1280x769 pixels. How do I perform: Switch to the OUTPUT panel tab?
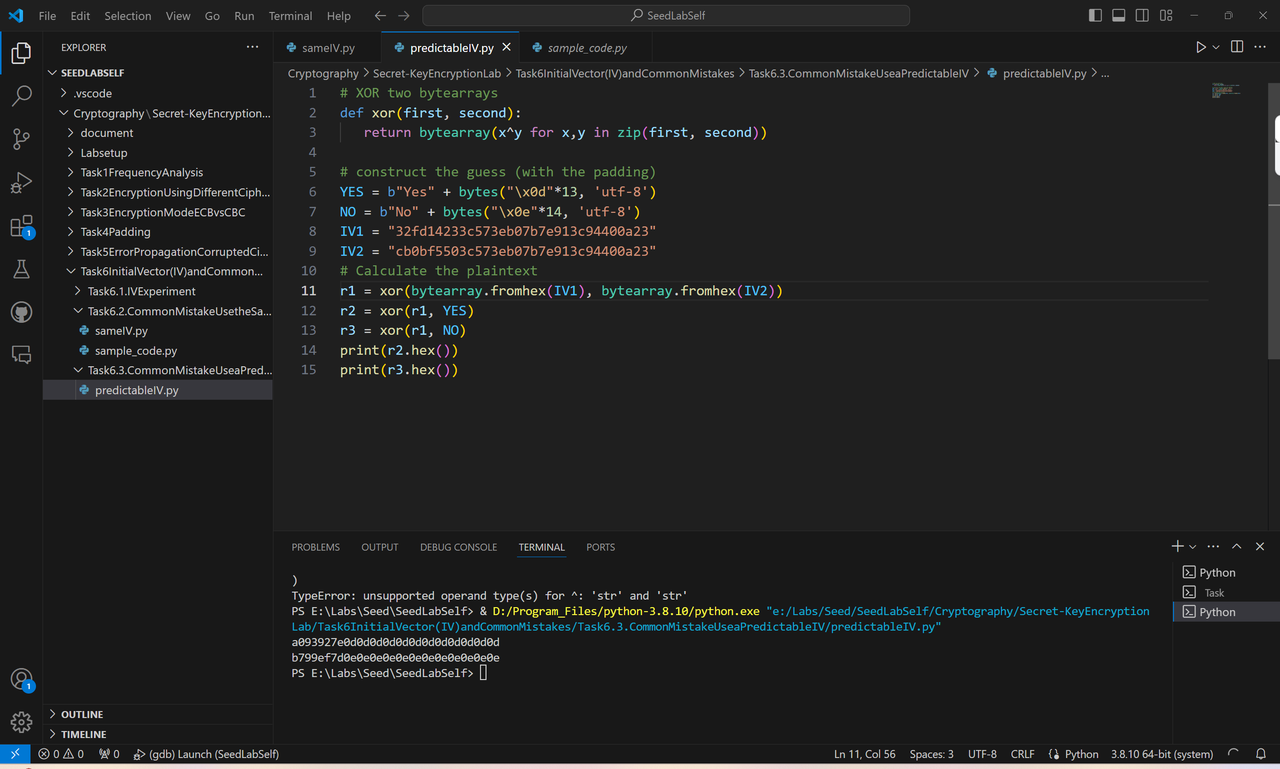tap(380, 547)
